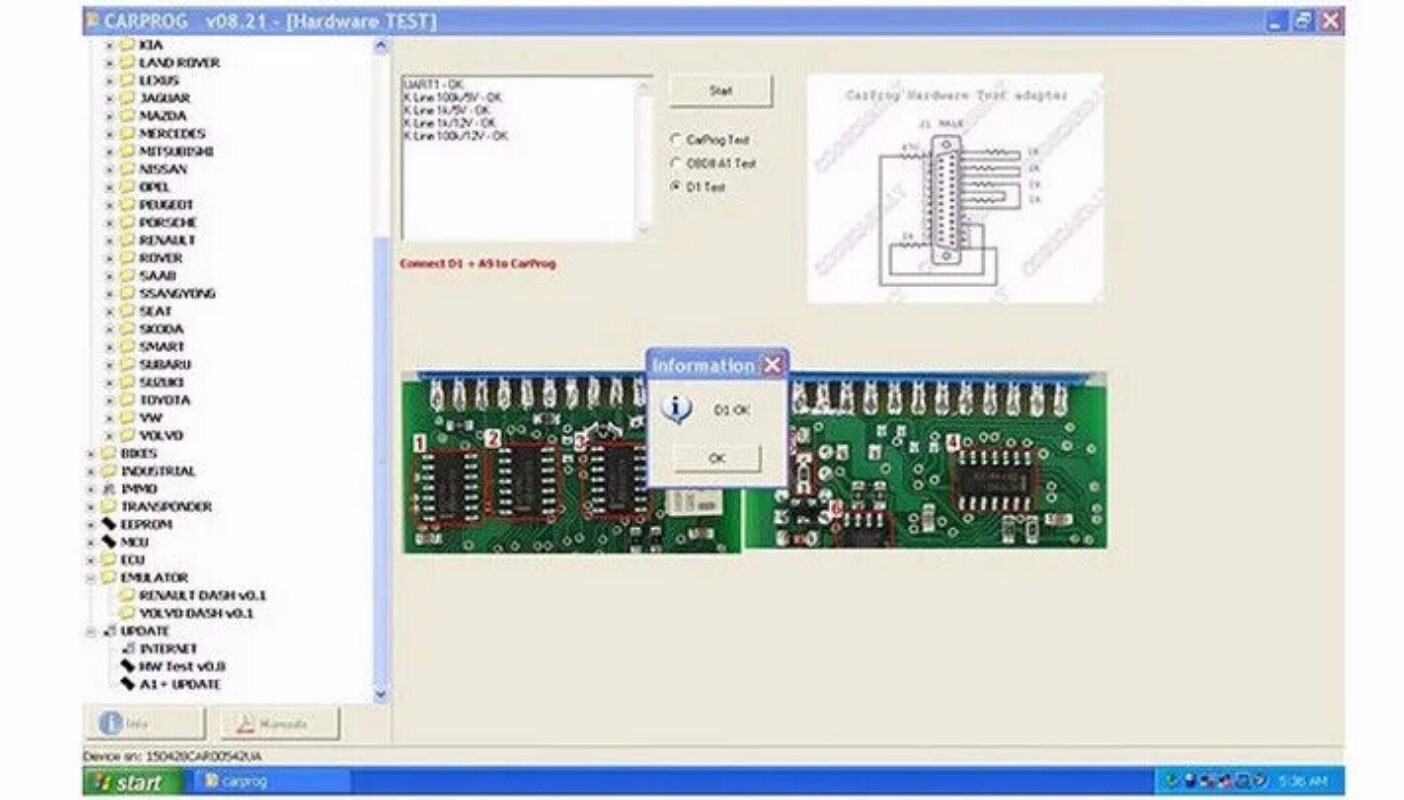This screenshot has width=1404, height=800.
Task: Open the Manuals PDF icon at bottom
Action: pos(243,722)
